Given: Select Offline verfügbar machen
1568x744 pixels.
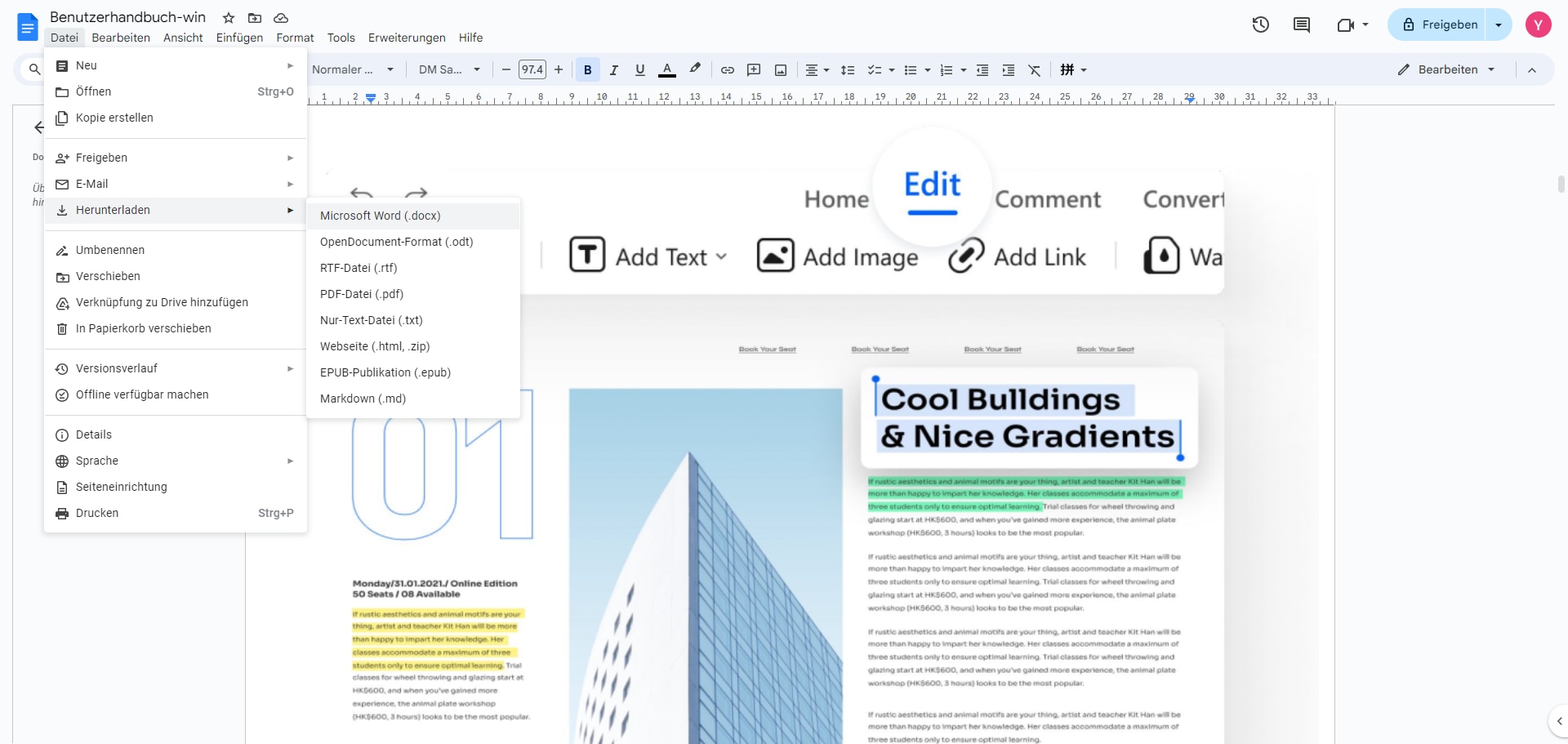Looking at the screenshot, I should coord(176,394).
